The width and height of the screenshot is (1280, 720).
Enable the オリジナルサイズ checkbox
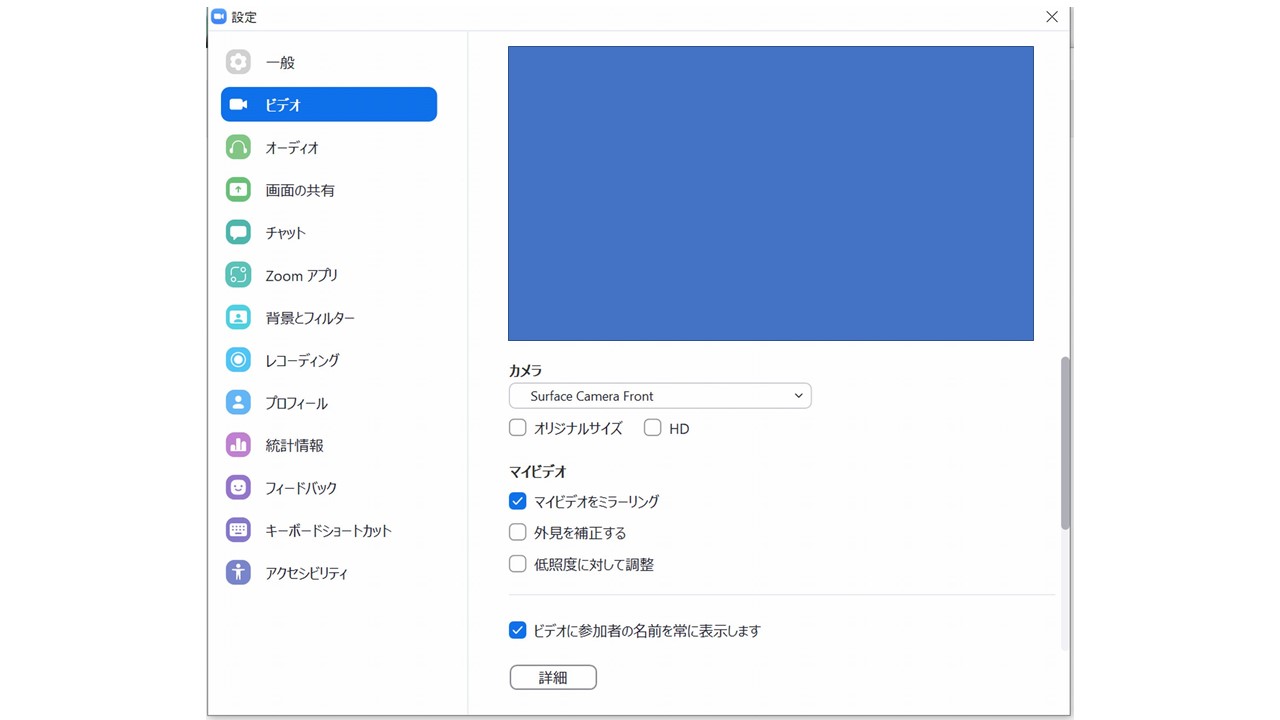click(517, 427)
